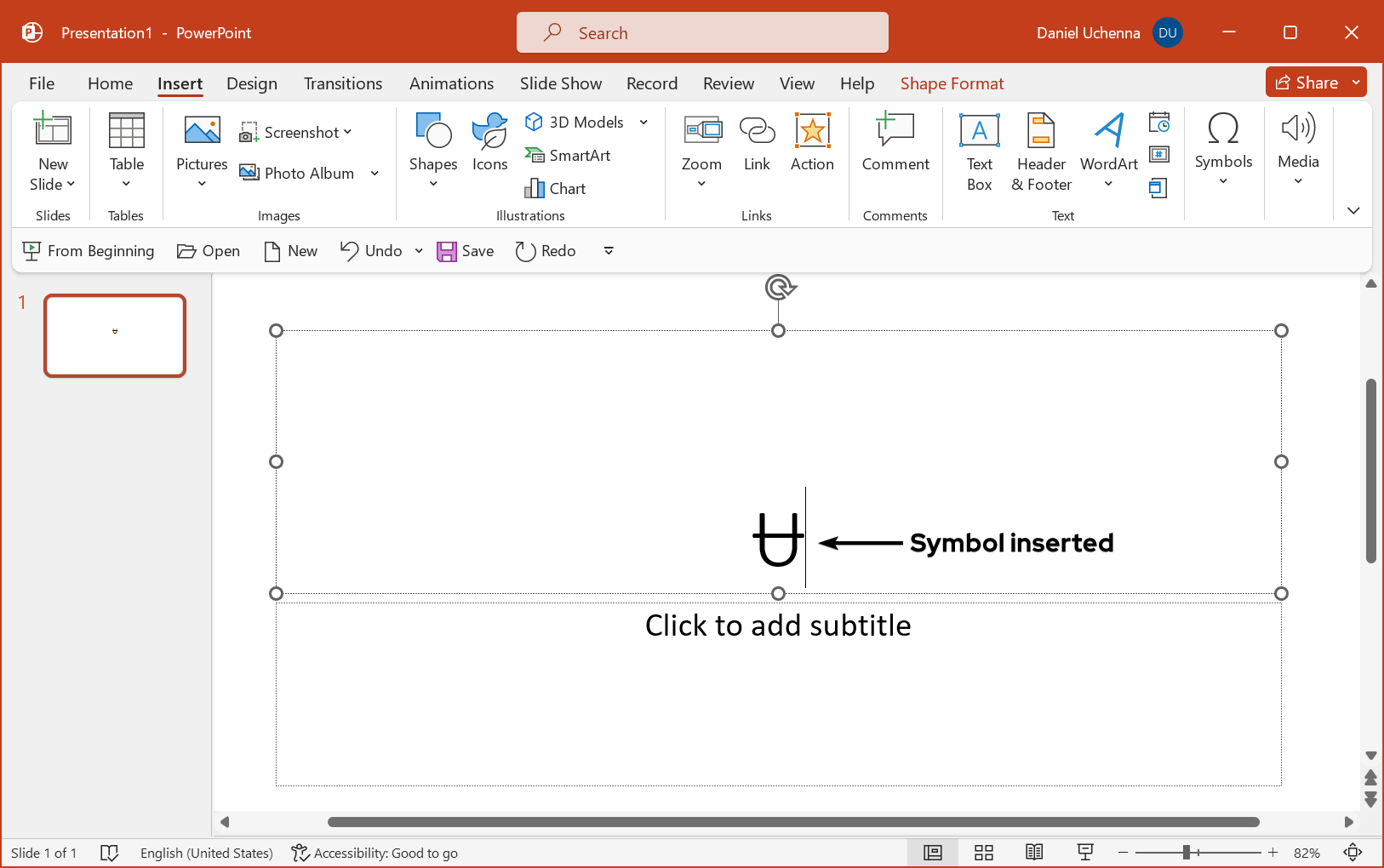The height and width of the screenshot is (868, 1384).
Task: Switch to Slide Sorter view
Action: (984, 853)
